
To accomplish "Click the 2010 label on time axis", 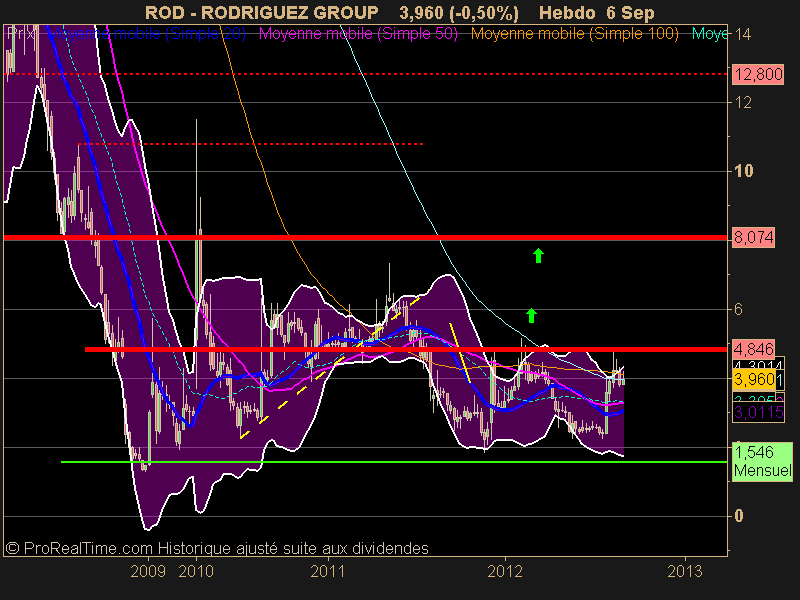I will click(x=196, y=571).
